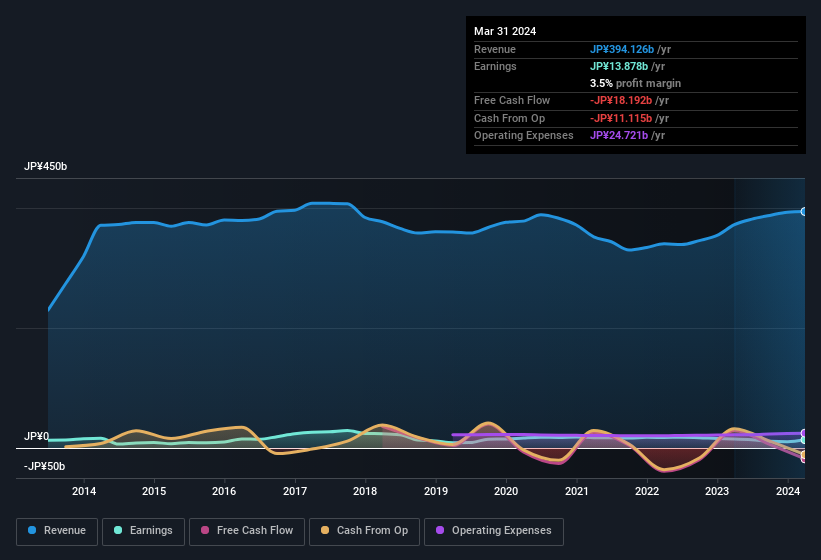The image size is (821, 560).
Task: Click the Revenue value JP¥394.126b in tooltip
Action: click(621, 49)
